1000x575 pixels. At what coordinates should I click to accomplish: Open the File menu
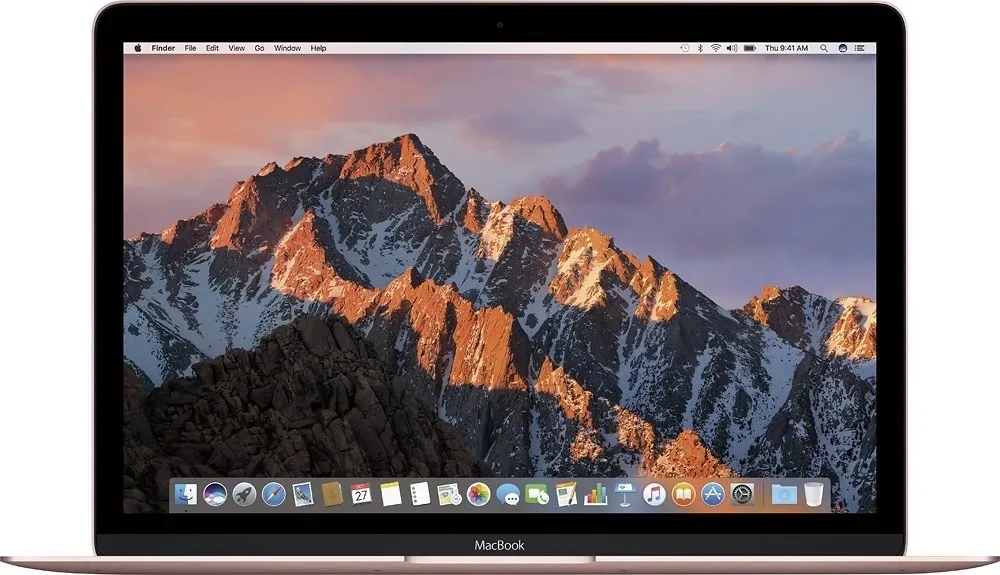[190, 48]
